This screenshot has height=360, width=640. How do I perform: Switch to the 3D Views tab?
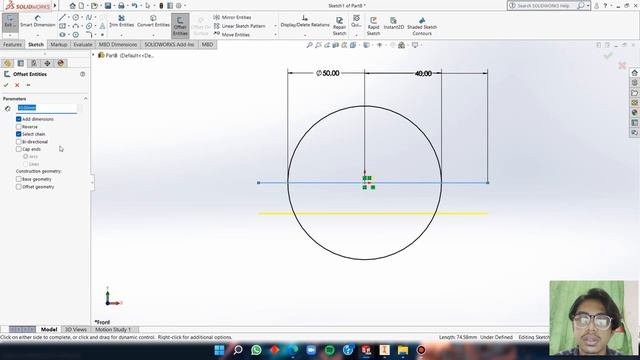[76, 329]
